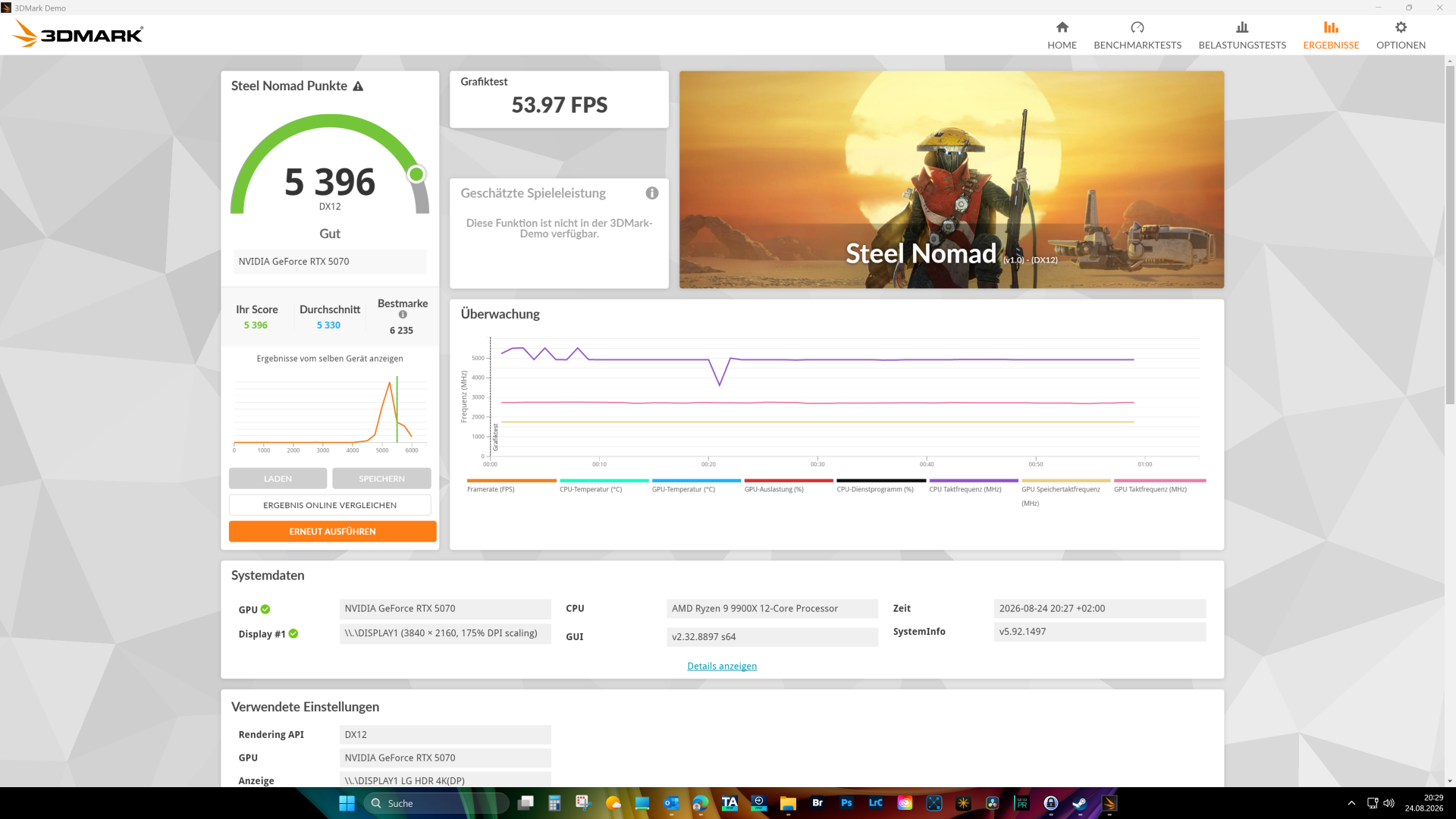Open the Snipping Tool from the taskbar
Viewport: 1456px width, 819px height.
click(583, 803)
